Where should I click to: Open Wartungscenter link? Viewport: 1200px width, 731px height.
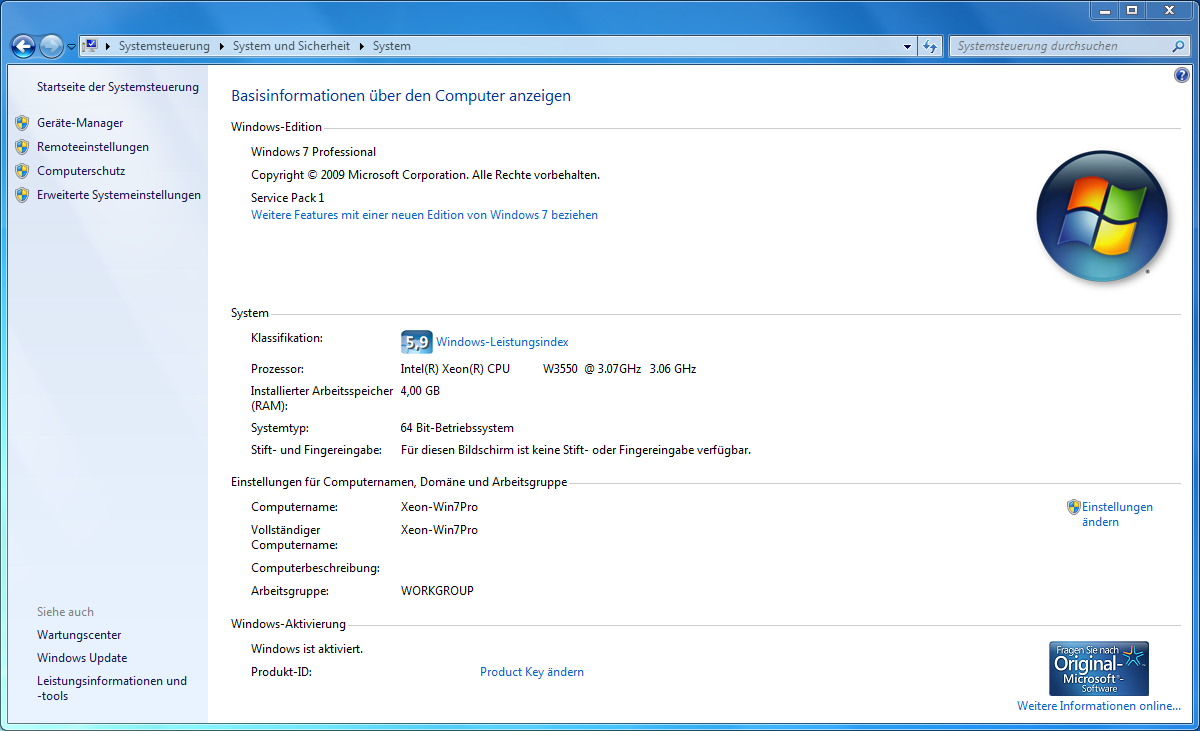pyautogui.click(x=79, y=635)
